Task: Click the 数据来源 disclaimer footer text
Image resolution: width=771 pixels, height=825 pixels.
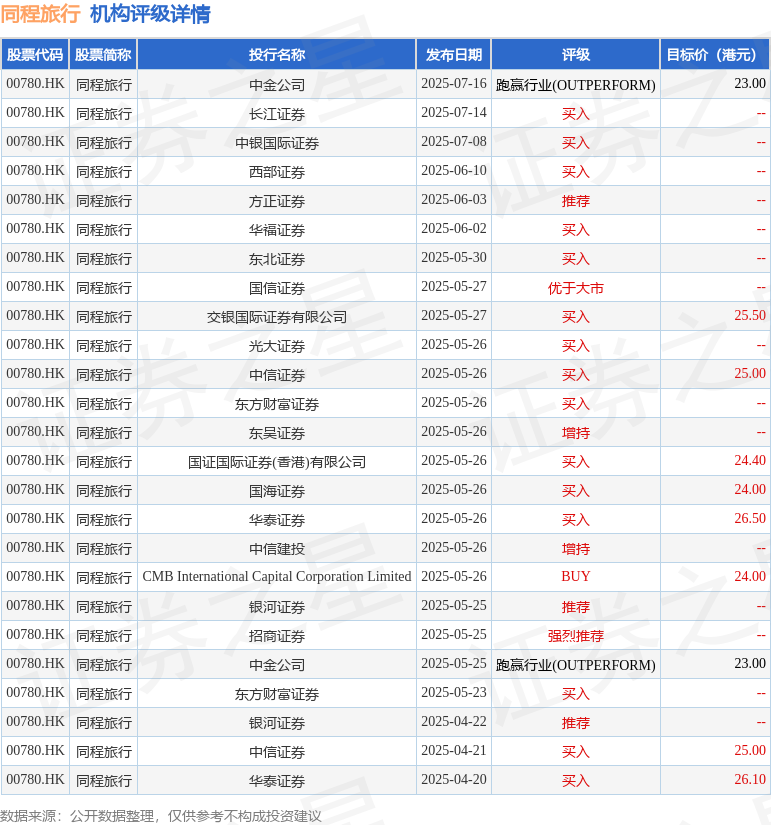Action: (x=161, y=816)
